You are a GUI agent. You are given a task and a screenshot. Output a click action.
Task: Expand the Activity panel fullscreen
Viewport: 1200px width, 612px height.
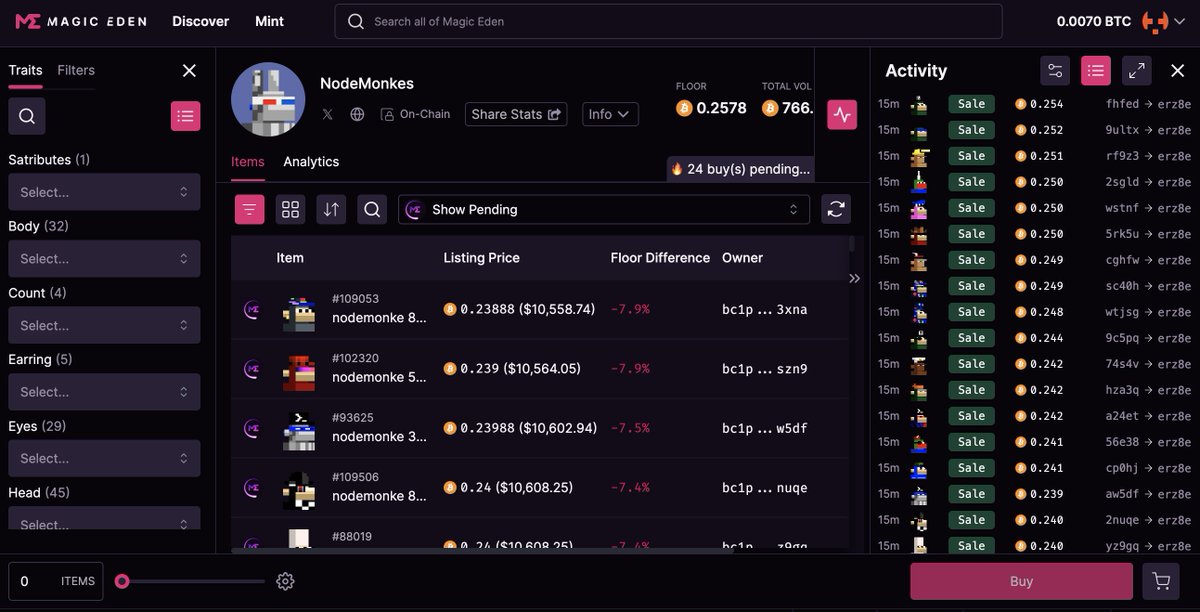(x=1136, y=70)
